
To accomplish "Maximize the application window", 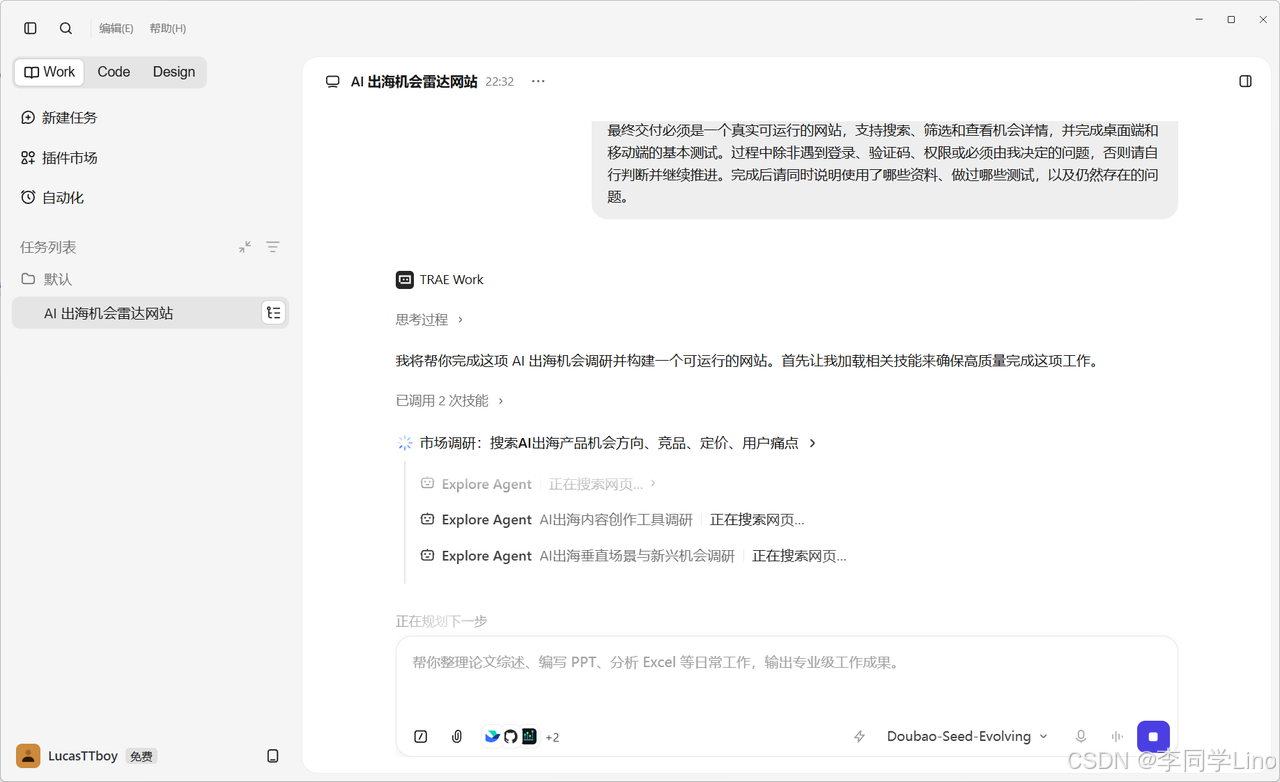I will pos(1231,19).
